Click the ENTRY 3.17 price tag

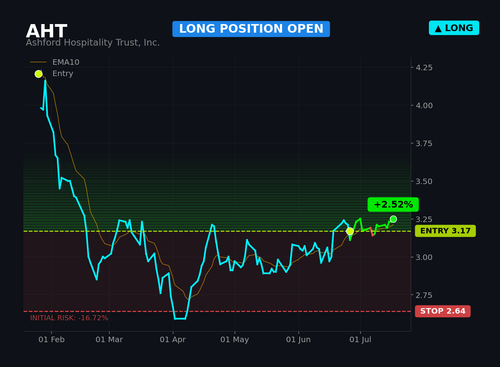[445, 231]
